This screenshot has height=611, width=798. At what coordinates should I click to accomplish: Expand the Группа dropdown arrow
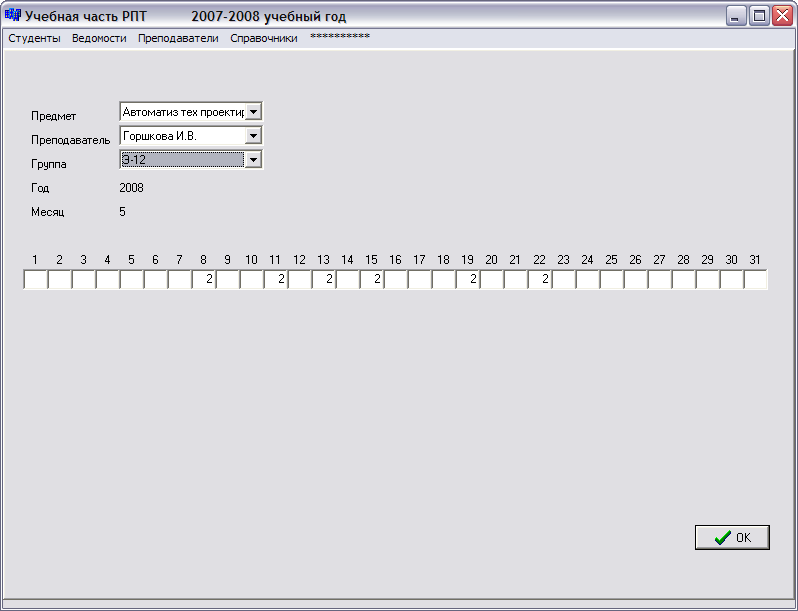(253, 160)
